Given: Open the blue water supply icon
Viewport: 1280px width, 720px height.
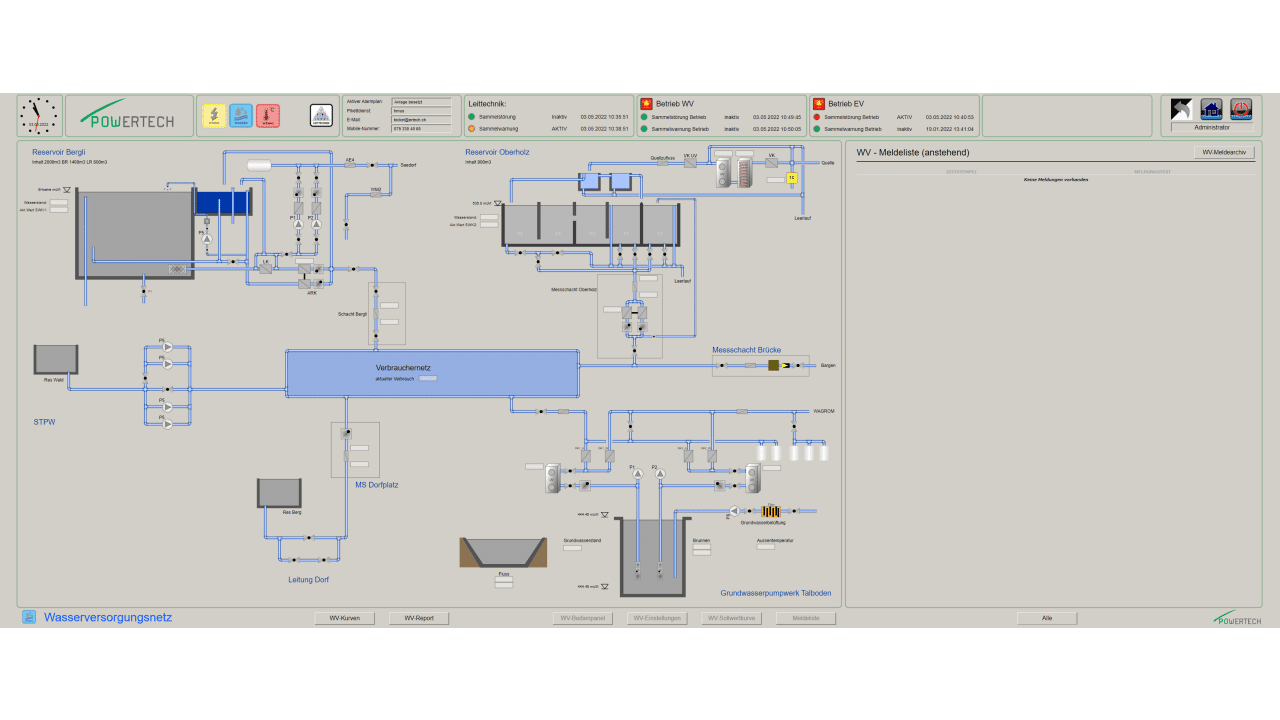Looking at the screenshot, I should pos(241,116).
